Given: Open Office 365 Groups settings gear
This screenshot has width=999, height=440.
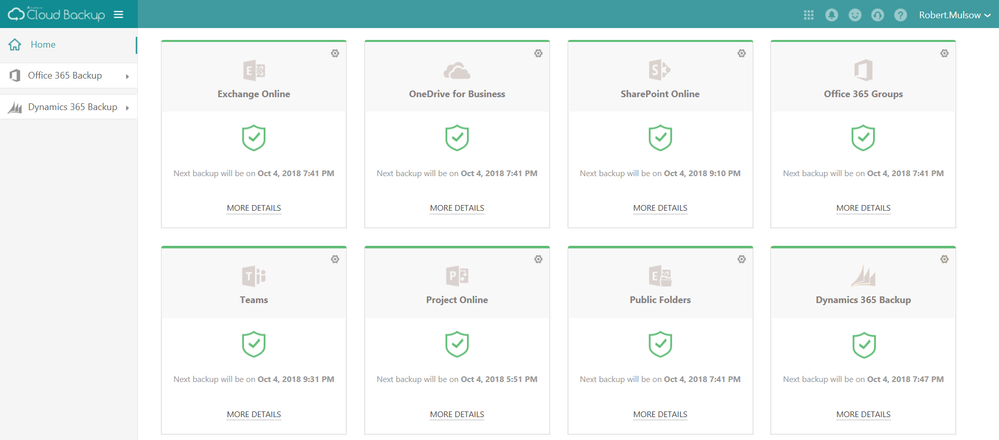Looking at the screenshot, I should pos(945,53).
